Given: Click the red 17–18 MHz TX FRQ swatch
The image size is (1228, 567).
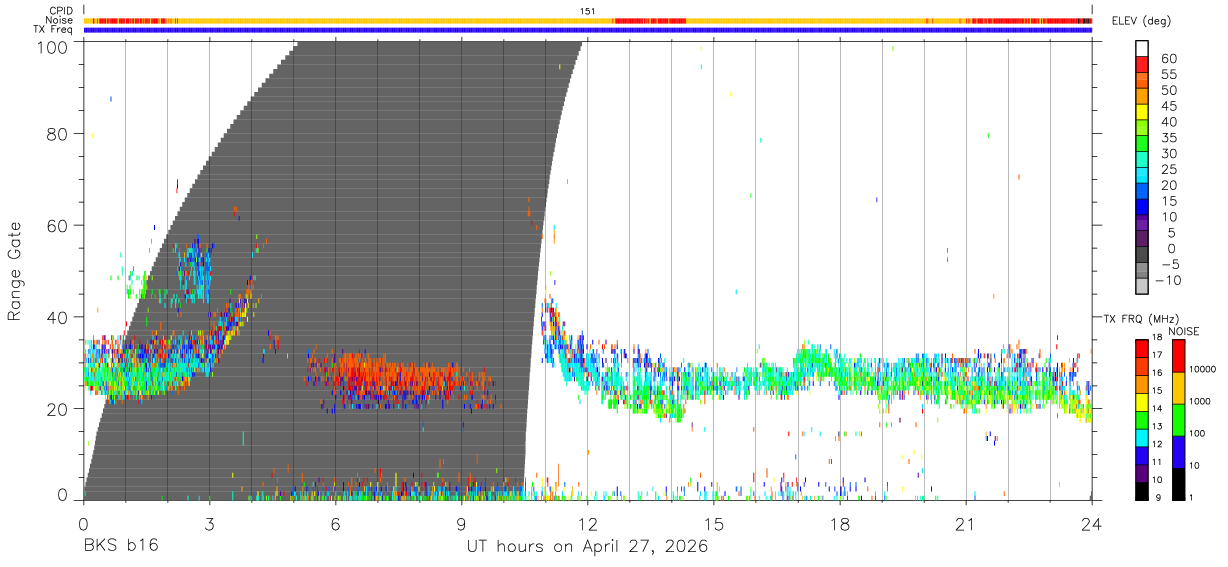Looking at the screenshot, I should [x=1142, y=347].
